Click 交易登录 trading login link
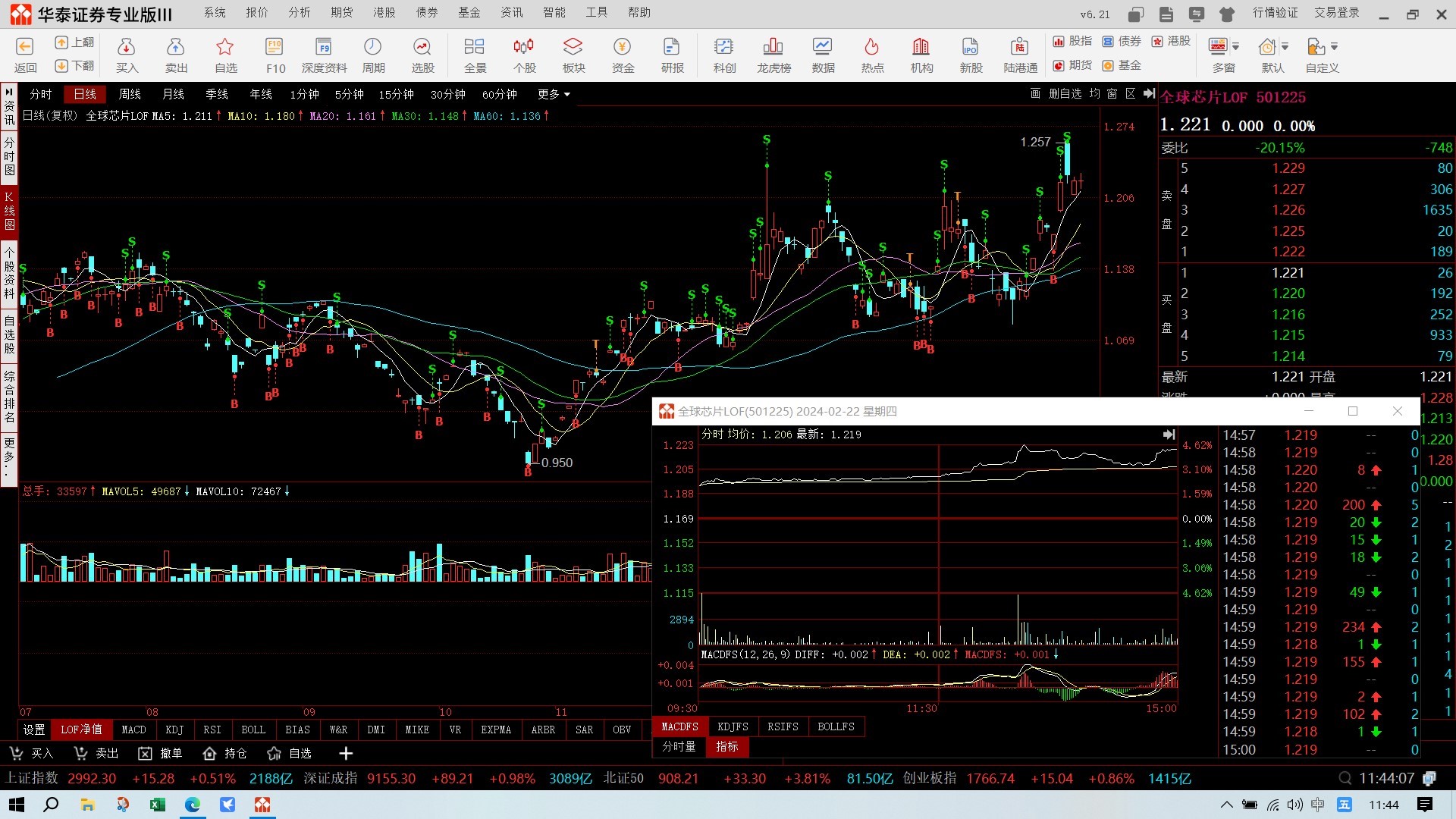The image size is (1456, 819). (x=1336, y=12)
